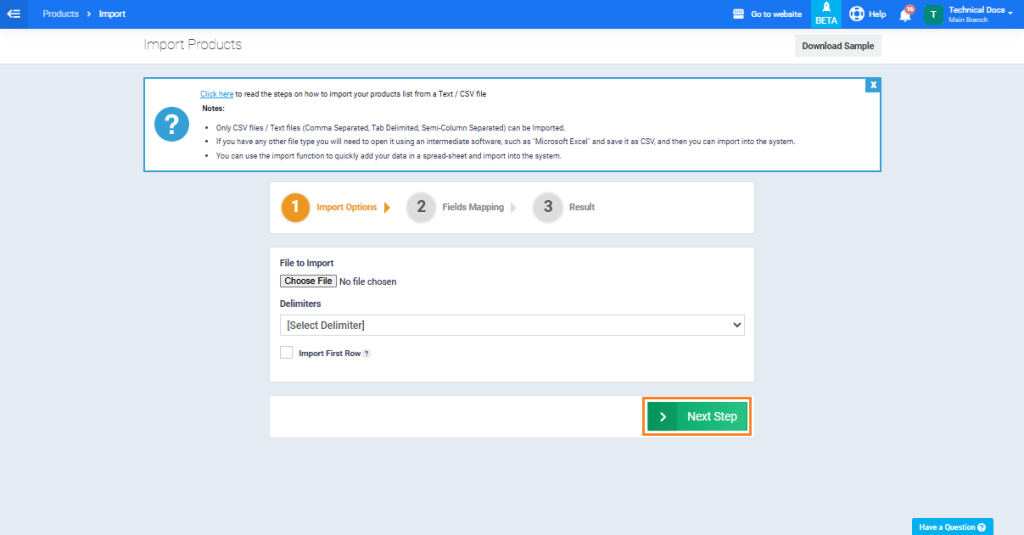The height and width of the screenshot is (535, 1024).
Task: Select the Import Options step tab
Action: click(x=346, y=207)
